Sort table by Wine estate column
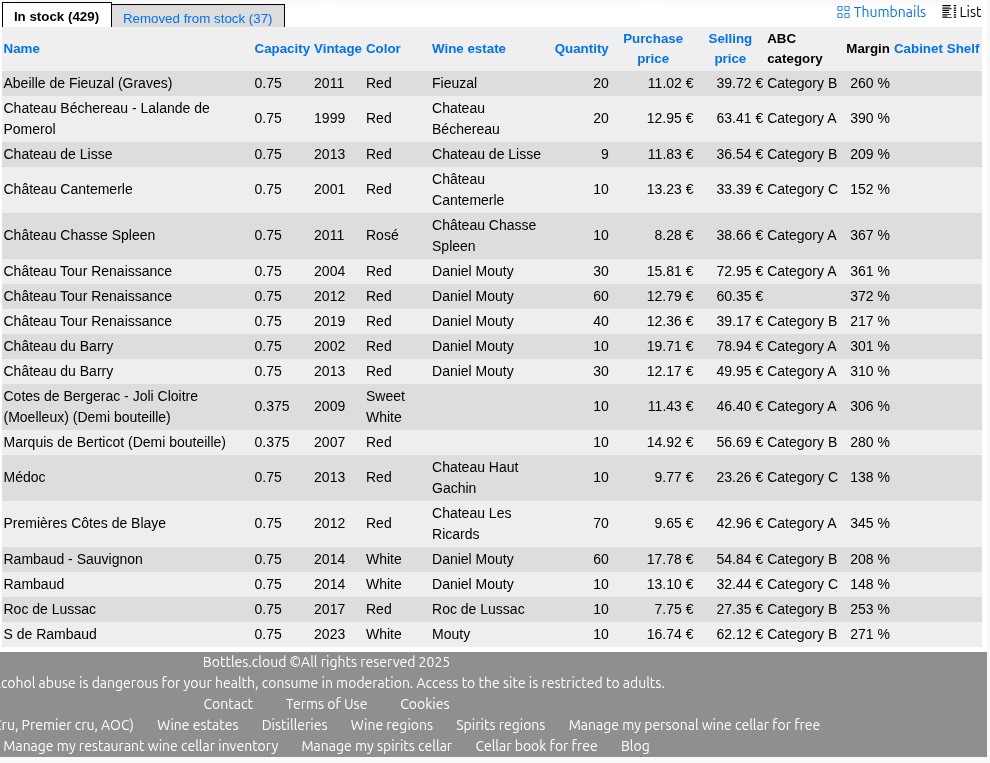 coord(469,48)
